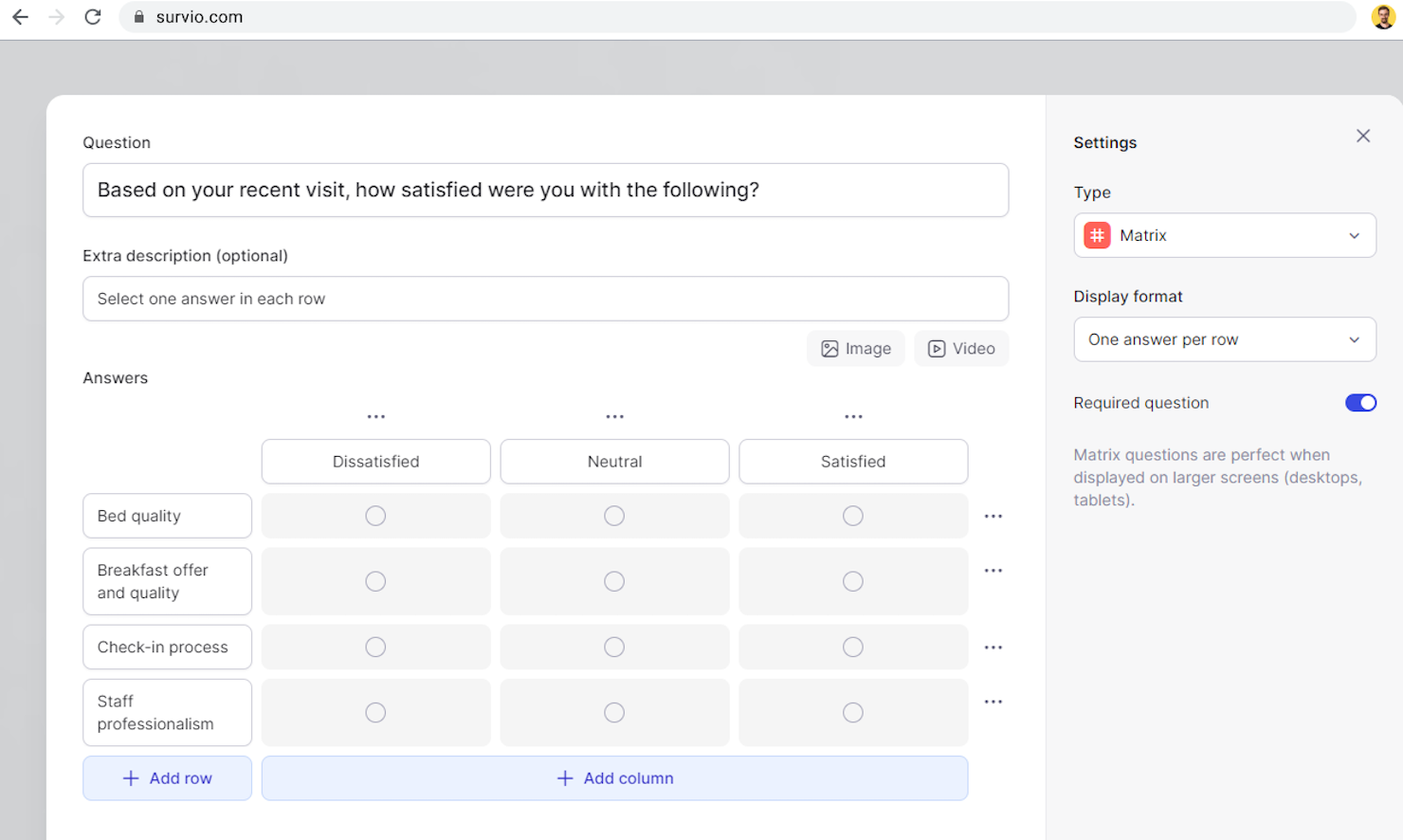Open the question Type dropdown
1403x840 pixels.
click(x=1224, y=235)
